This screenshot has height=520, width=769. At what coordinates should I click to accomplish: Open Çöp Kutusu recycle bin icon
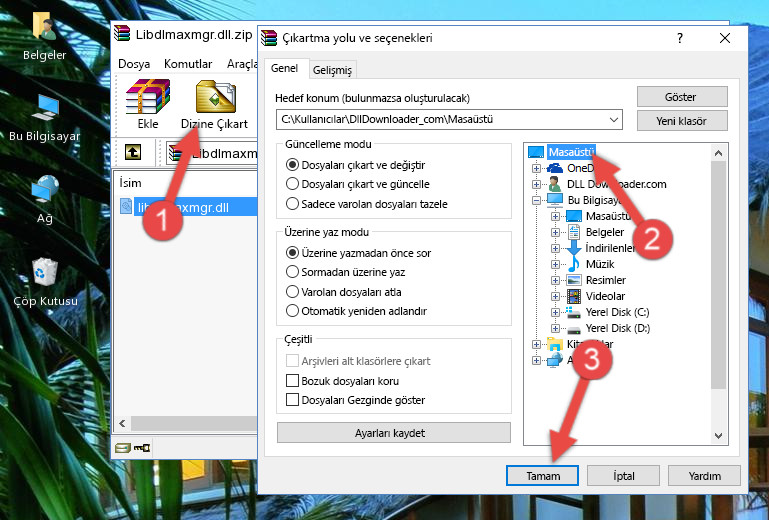pyautogui.click(x=45, y=282)
